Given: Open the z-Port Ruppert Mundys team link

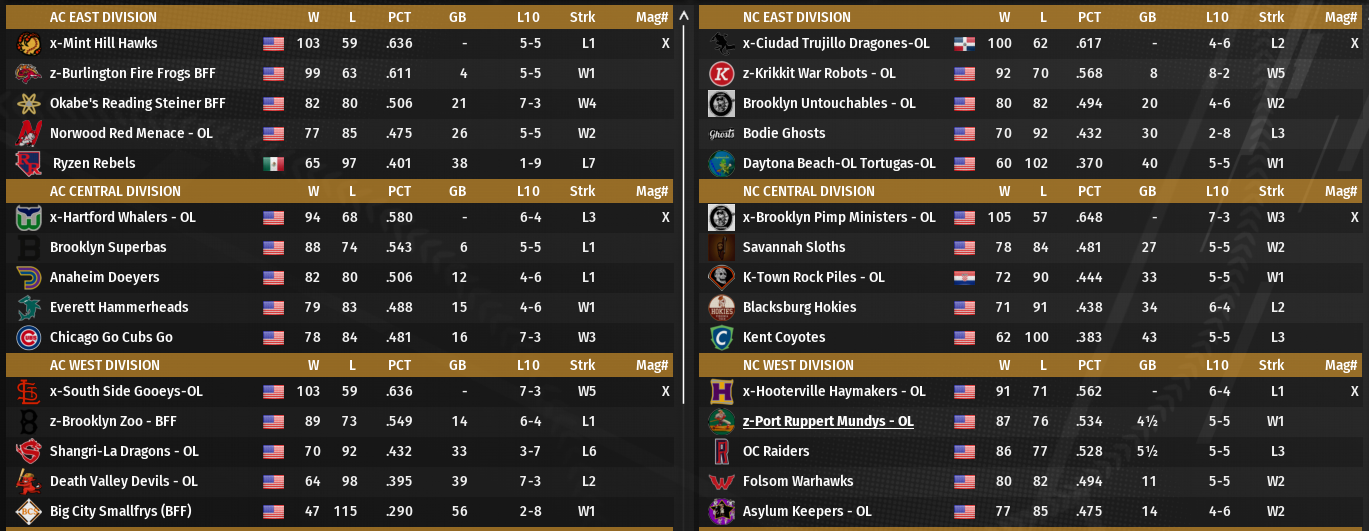Looking at the screenshot, I should (x=828, y=422).
